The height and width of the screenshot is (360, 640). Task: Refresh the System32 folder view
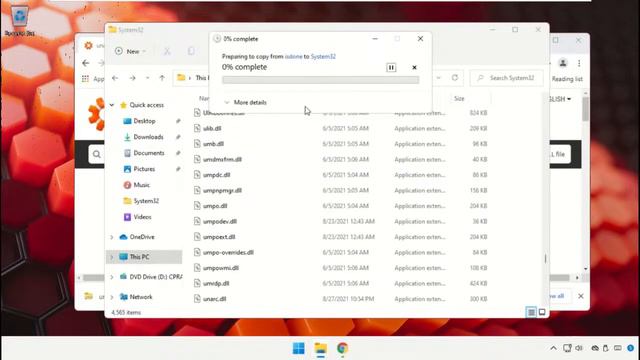click(455, 78)
